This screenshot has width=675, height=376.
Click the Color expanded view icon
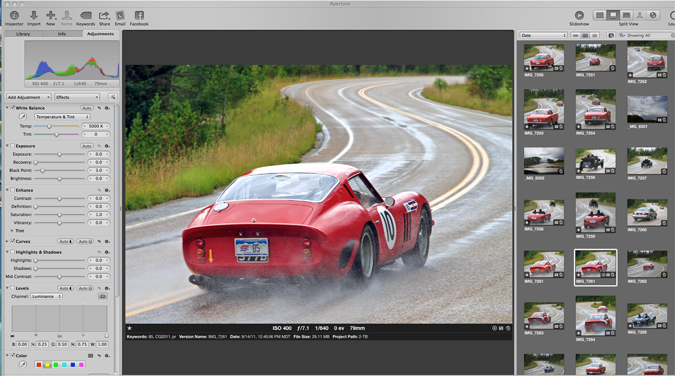pos(90,356)
